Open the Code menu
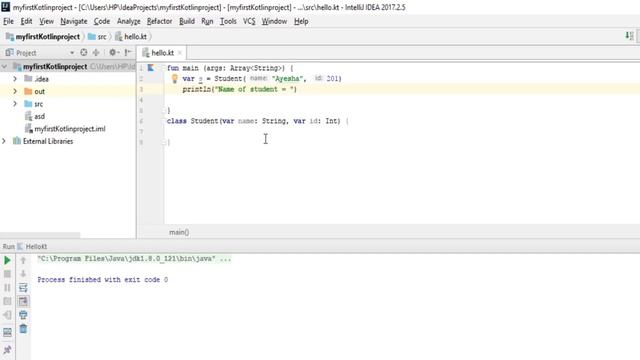Screen dimensions: 640x360 102,21
